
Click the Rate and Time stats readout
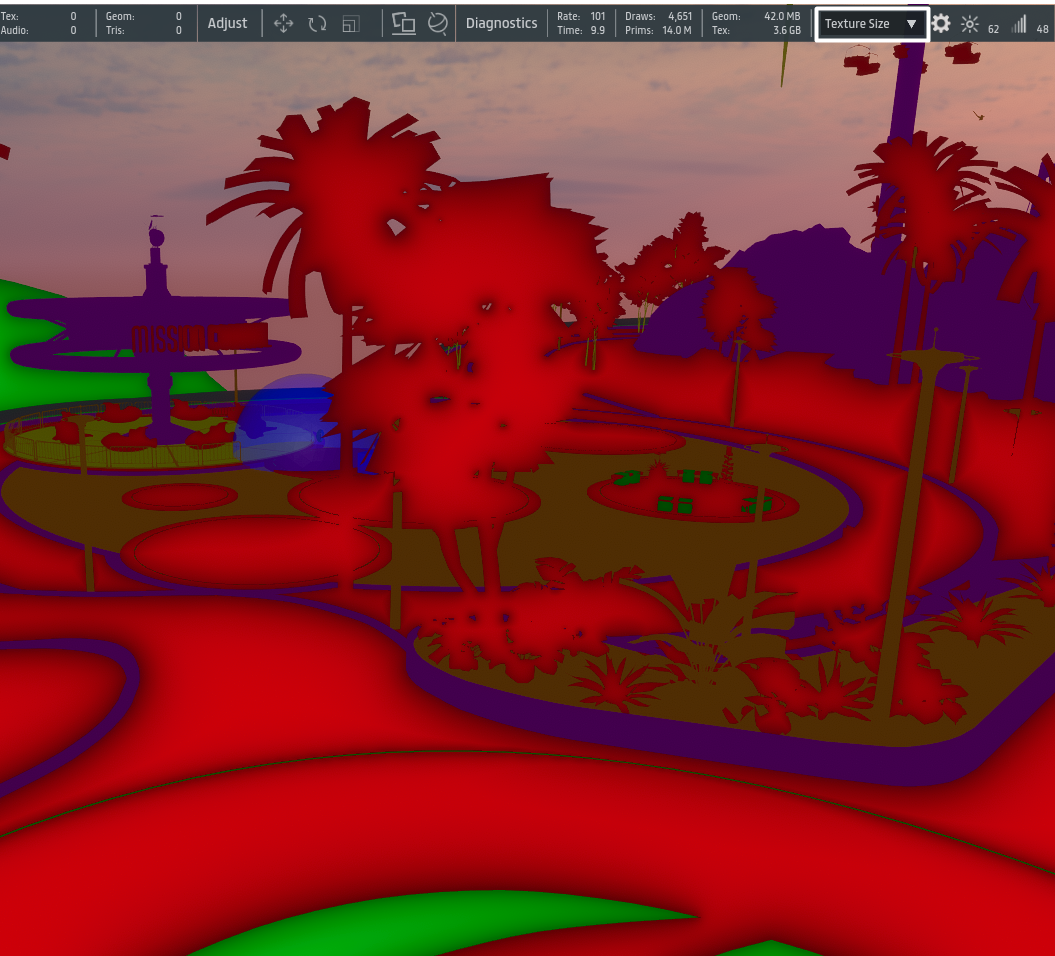pos(581,23)
